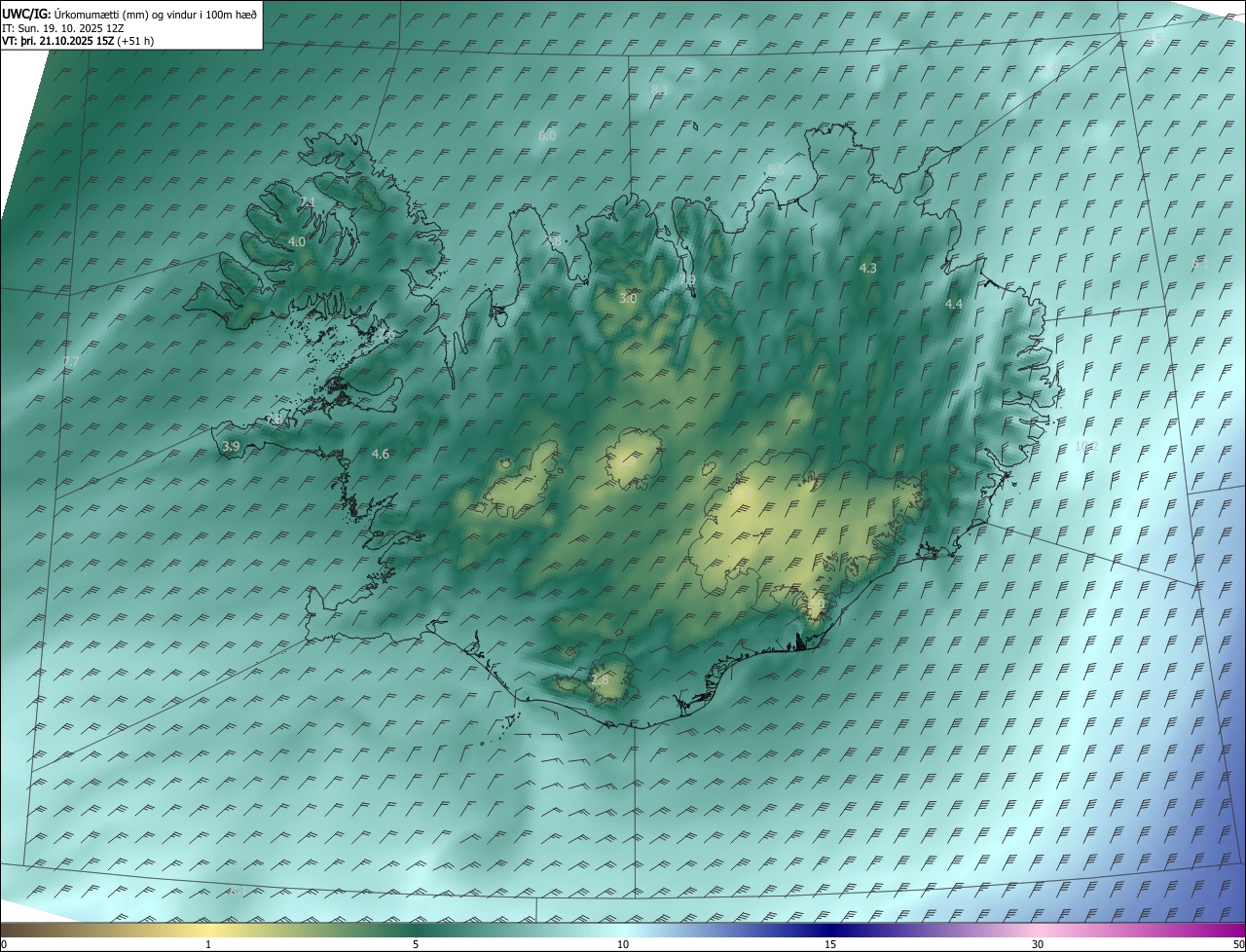This screenshot has width=1246, height=952.
Task: Click the initialization time "IT: Sun. 19. 10. 2025 12Z"
Action: (x=62, y=27)
